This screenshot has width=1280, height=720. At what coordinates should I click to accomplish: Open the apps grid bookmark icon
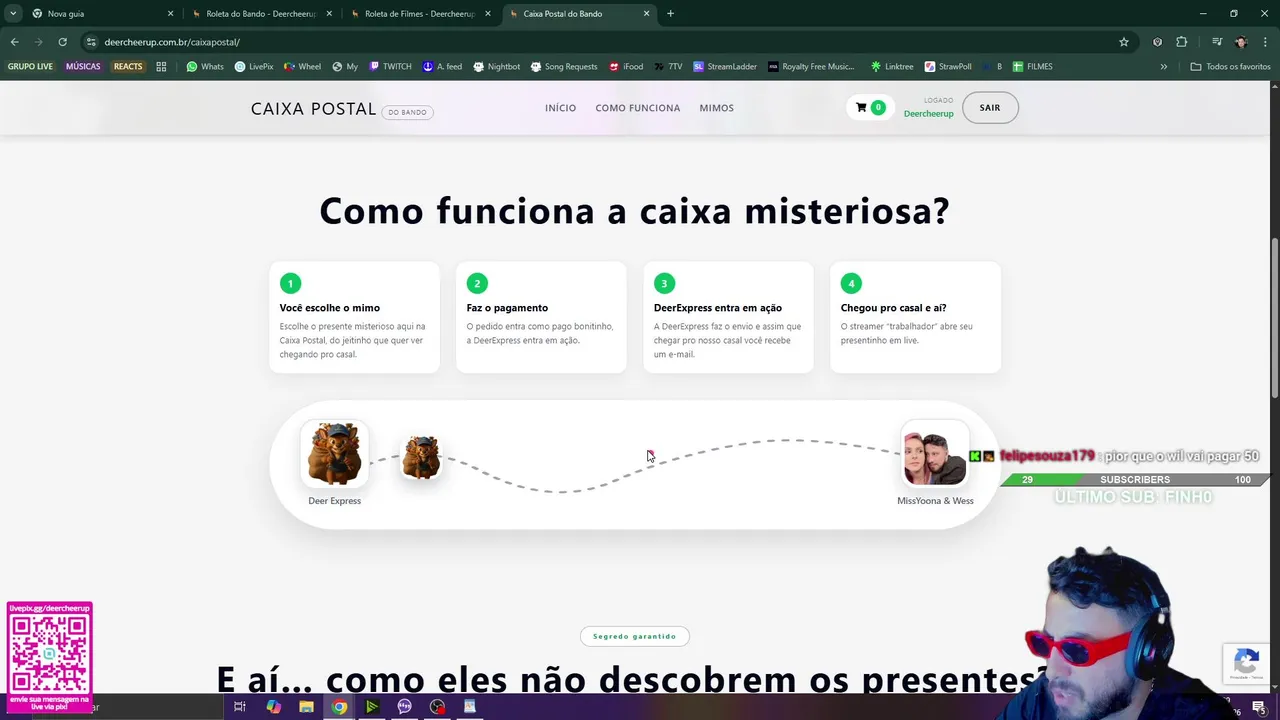coord(161,67)
